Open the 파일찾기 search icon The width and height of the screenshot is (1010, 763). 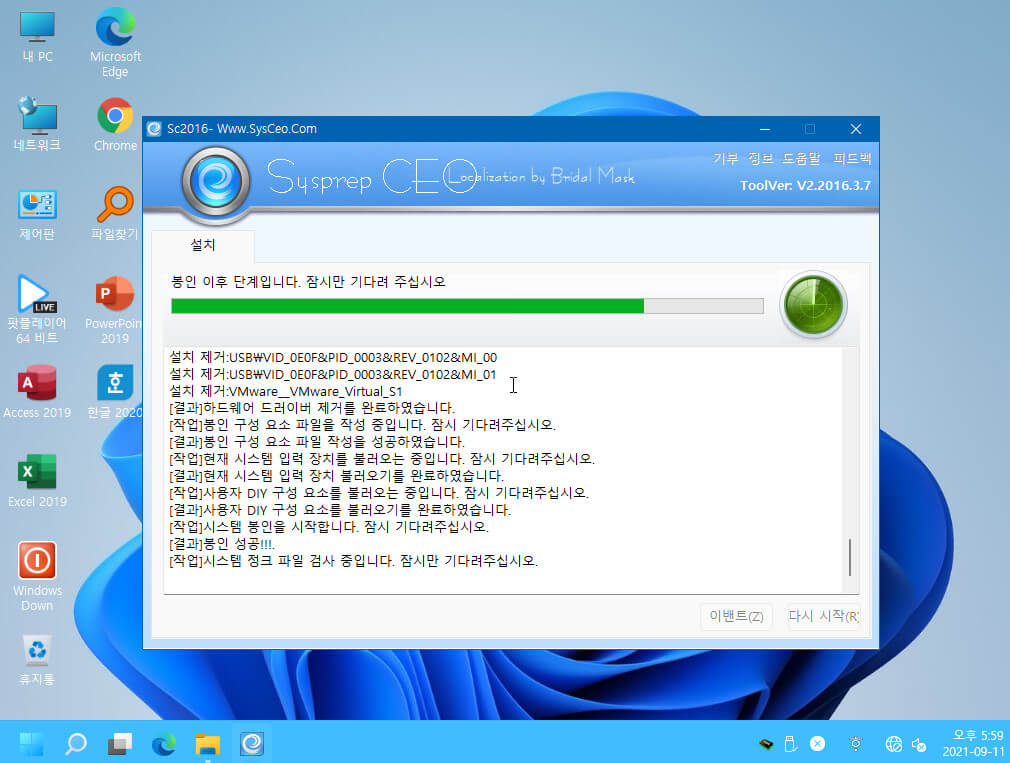[x=115, y=214]
